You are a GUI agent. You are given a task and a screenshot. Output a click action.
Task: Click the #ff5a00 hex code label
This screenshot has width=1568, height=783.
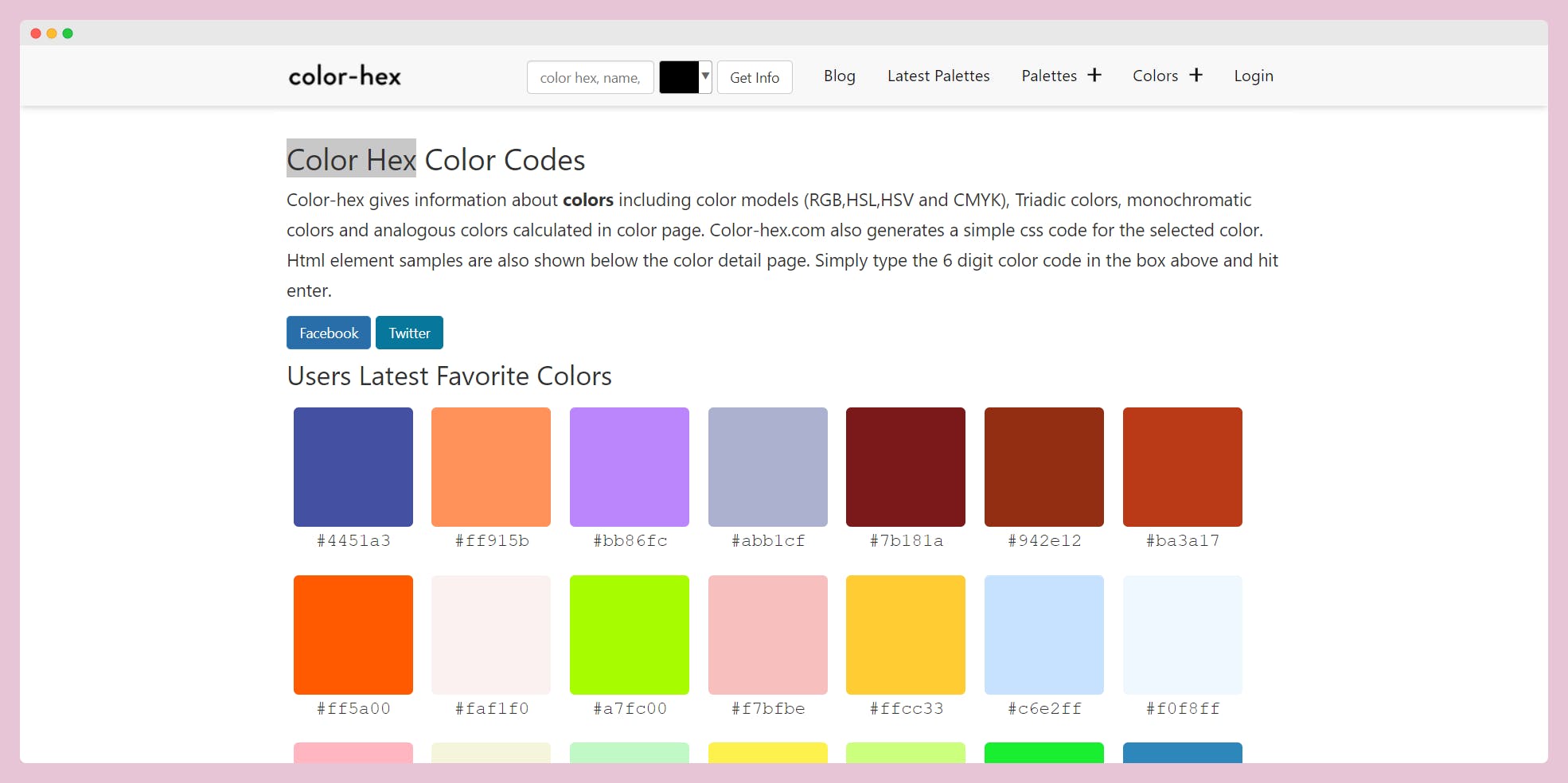[x=353, y=709]
